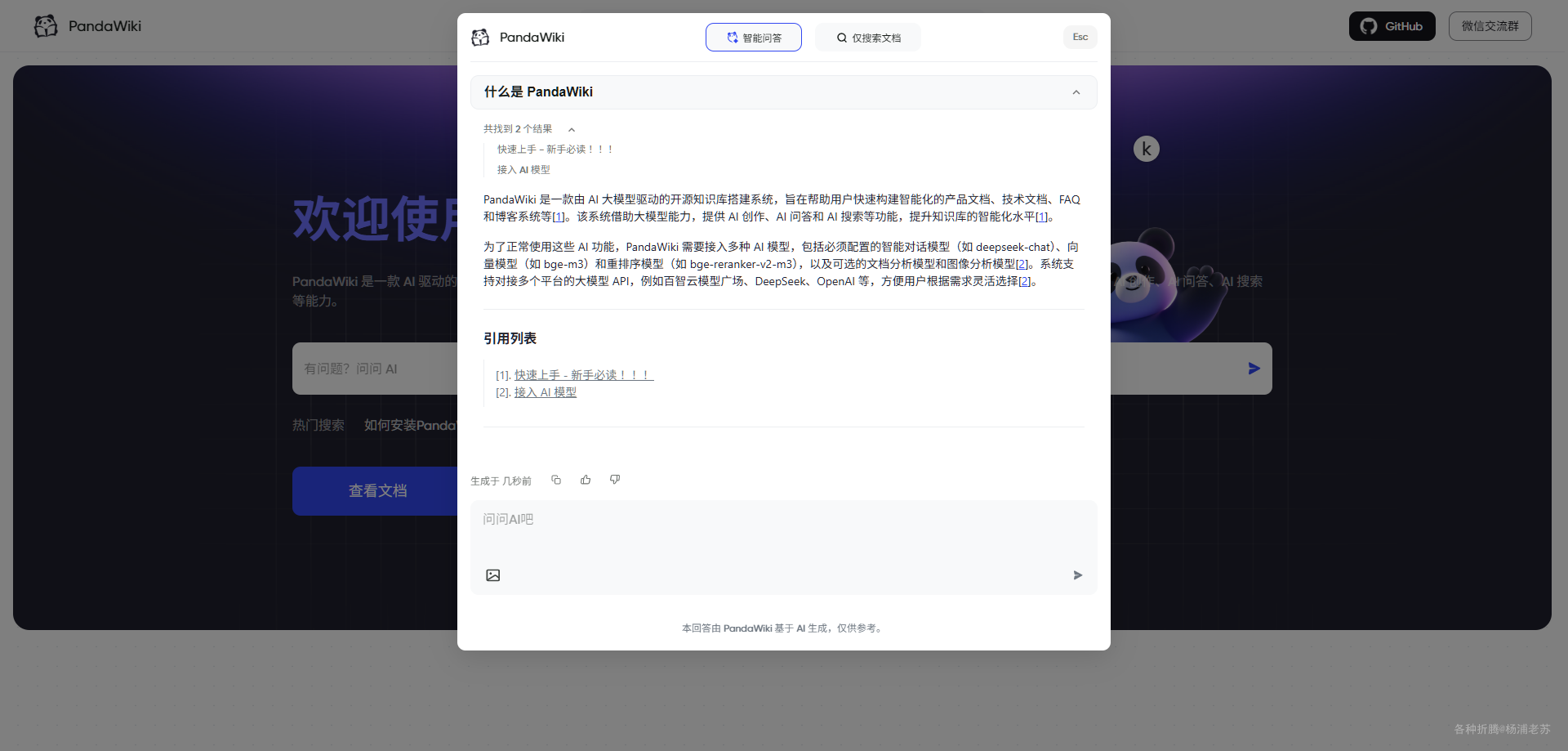The image size is (1568, 751).
Task: Click the send arrow in the dialog input
Action: click(1078, 575)
